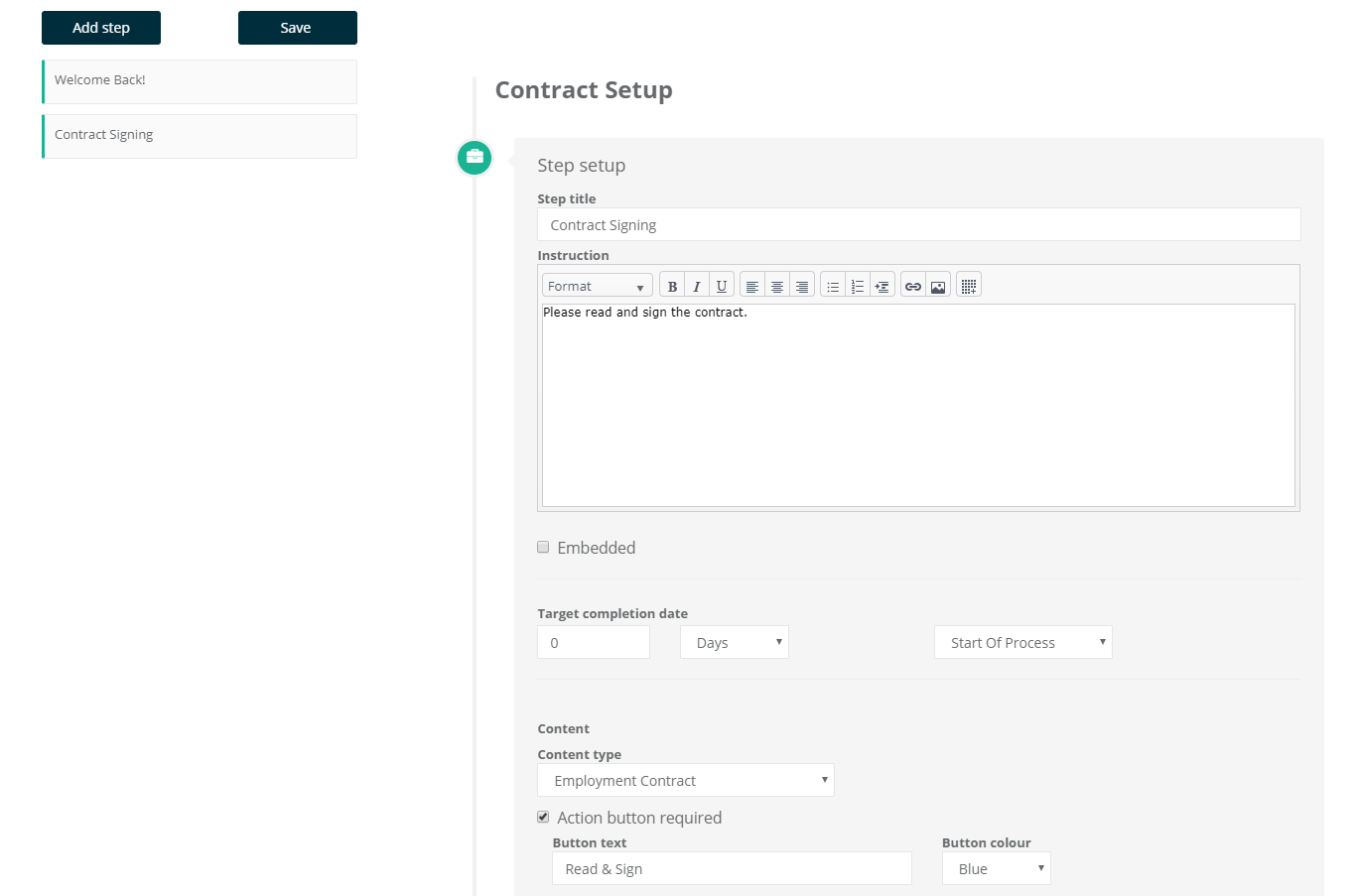Click inside the Instruction text area
This screenshot has width=1357, height=896.
(918, 405)
